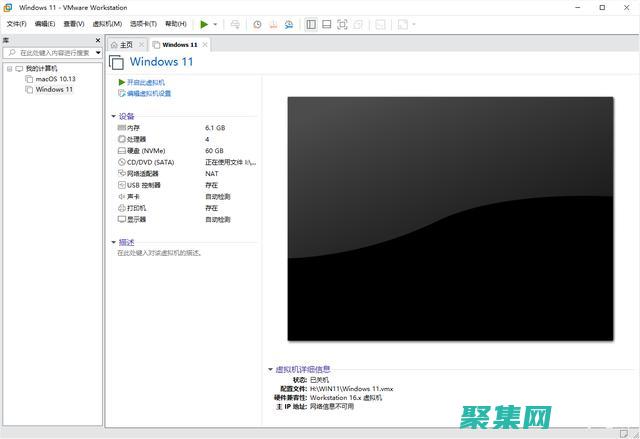Close the Windows 11 tab
The height and width of the screenshot is (439, 640).
click(x=205, y=44)
